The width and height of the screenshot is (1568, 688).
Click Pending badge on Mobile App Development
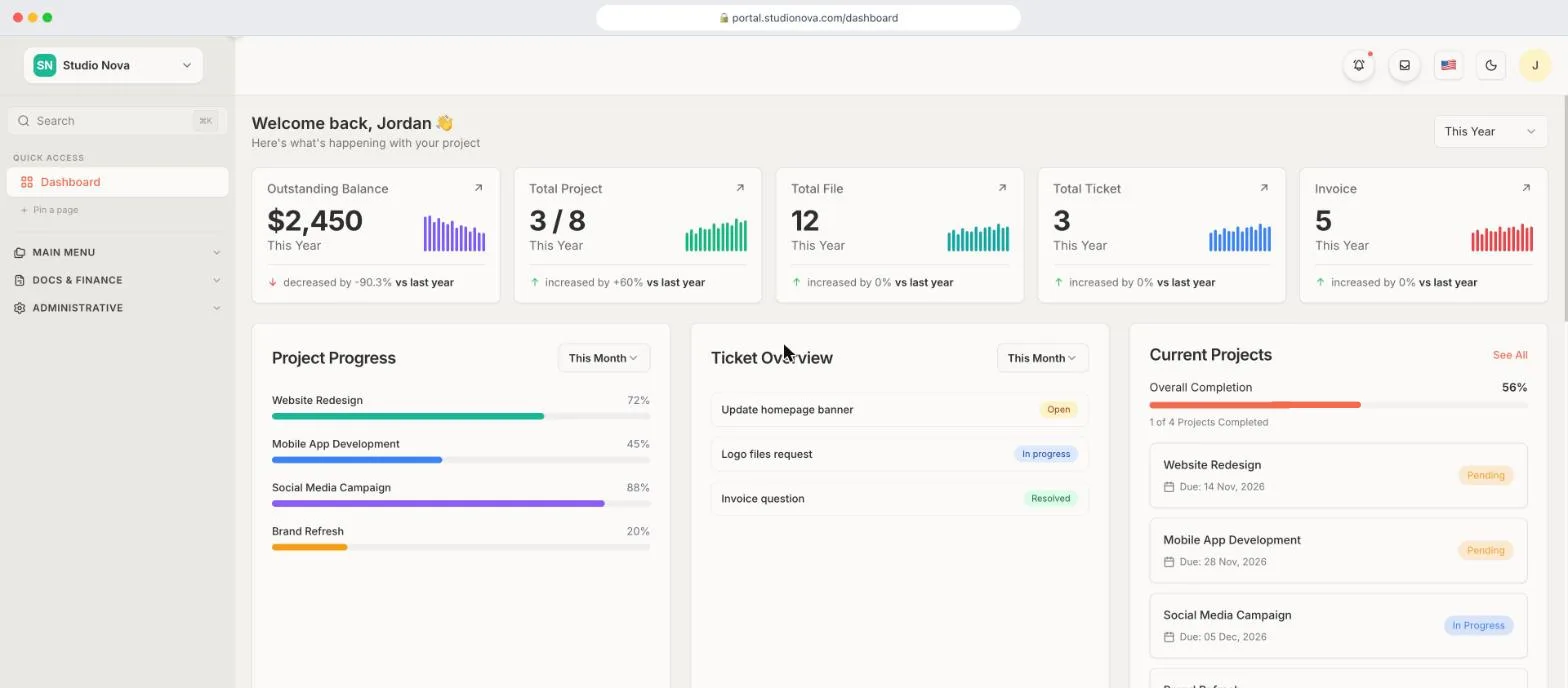click(1486, 550)
